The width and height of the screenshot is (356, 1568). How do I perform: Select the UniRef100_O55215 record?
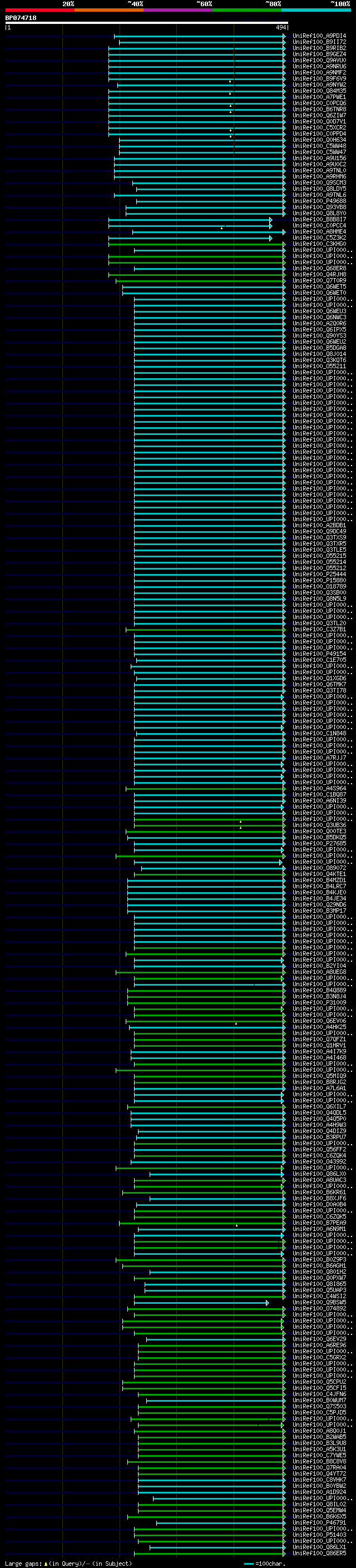click(319, 556)
